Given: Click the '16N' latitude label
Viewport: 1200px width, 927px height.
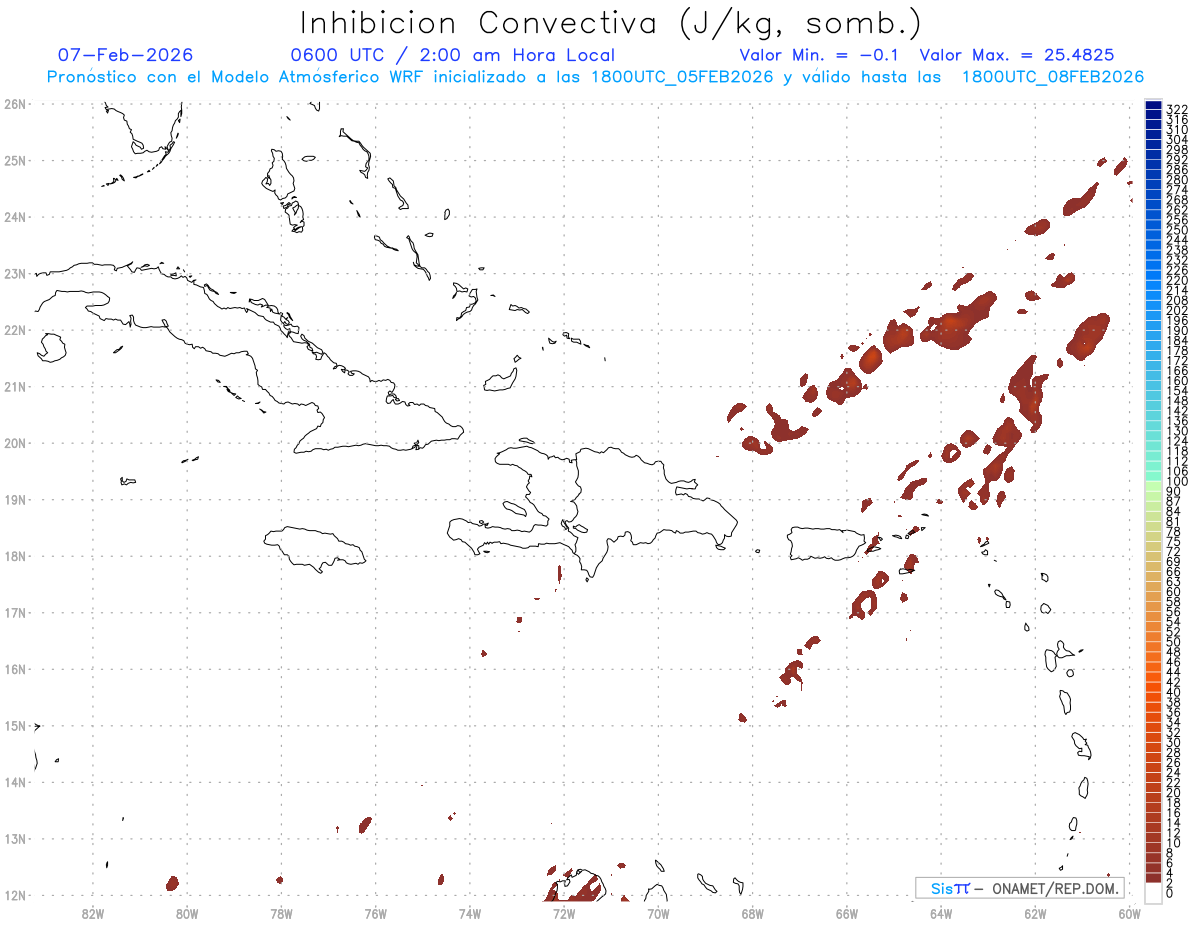Looking at the screenshot, I should click(x=15, y=669).
